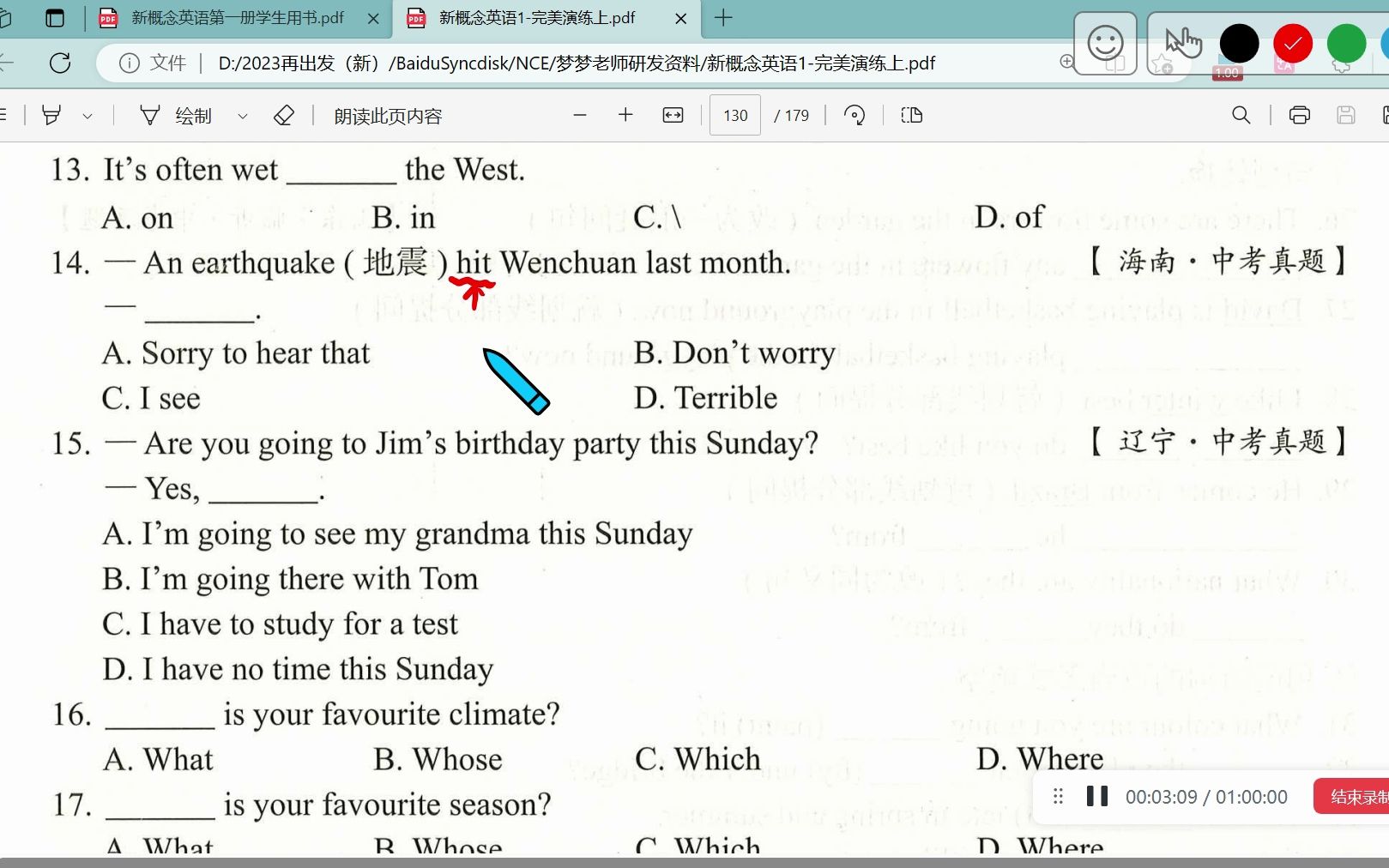Select the eraser tool
The width and height of the screenshot is (1389, 868).
tap(284, 116)
